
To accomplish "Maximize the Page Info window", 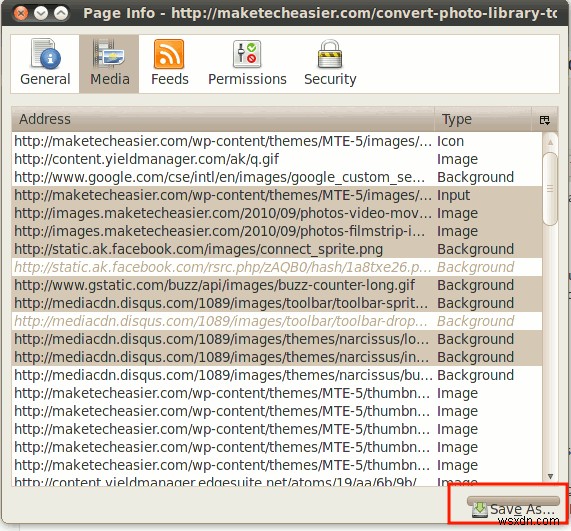I will pos(61,13).
